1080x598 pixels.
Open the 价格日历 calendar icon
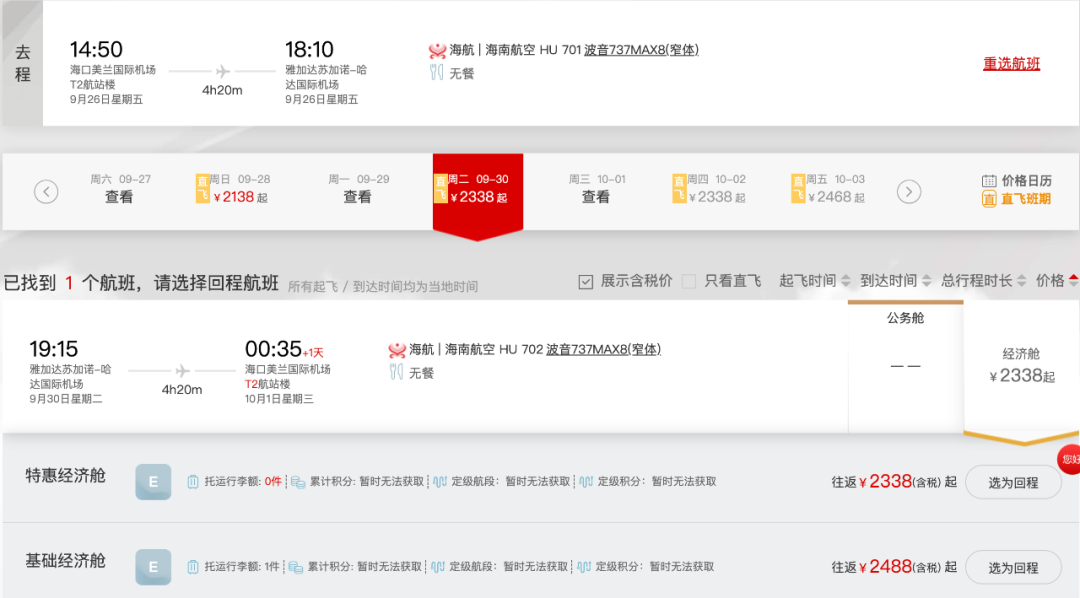coord(989,179)
